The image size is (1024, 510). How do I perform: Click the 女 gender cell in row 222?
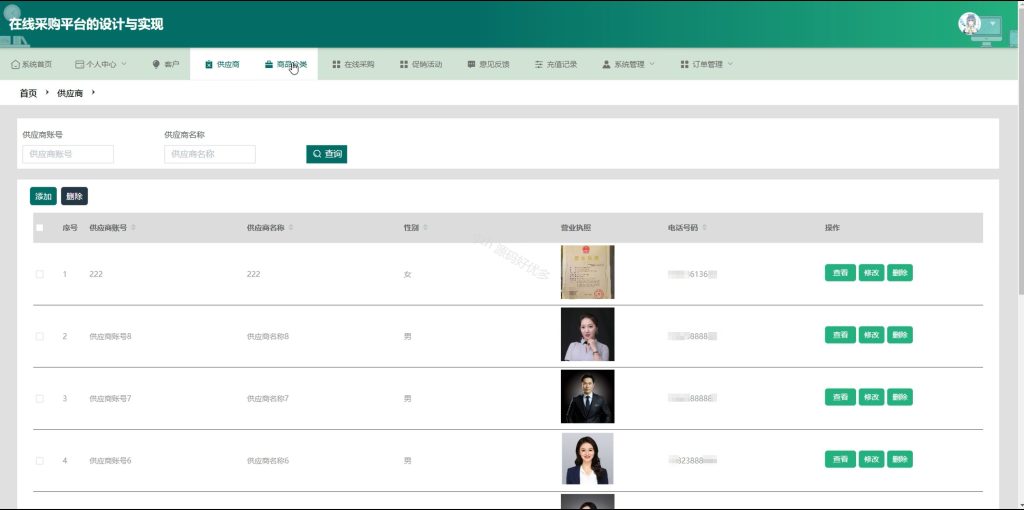[408, 274]
